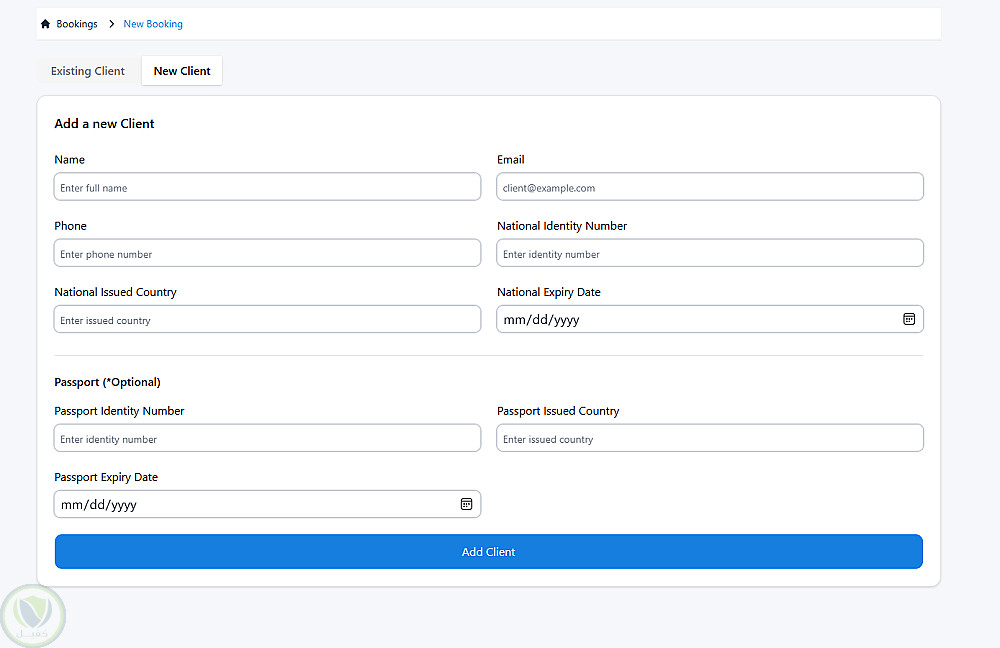
Task: Go to Bookings breadcrumb link
Action: 77,24
